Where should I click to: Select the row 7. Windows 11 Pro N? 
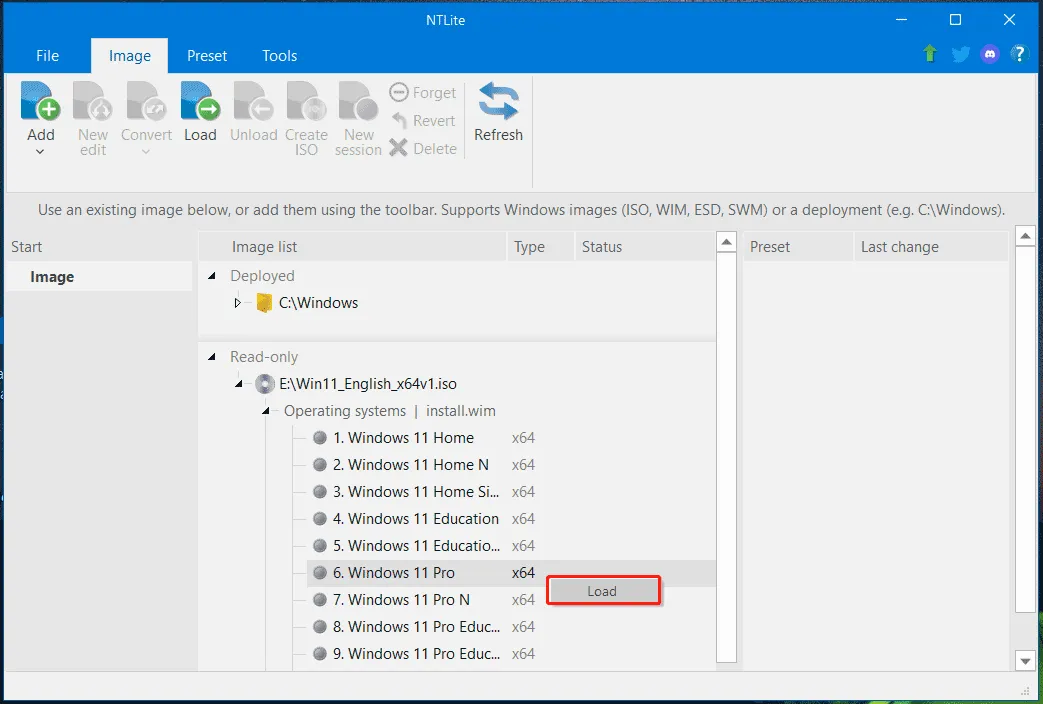(511, 600)
